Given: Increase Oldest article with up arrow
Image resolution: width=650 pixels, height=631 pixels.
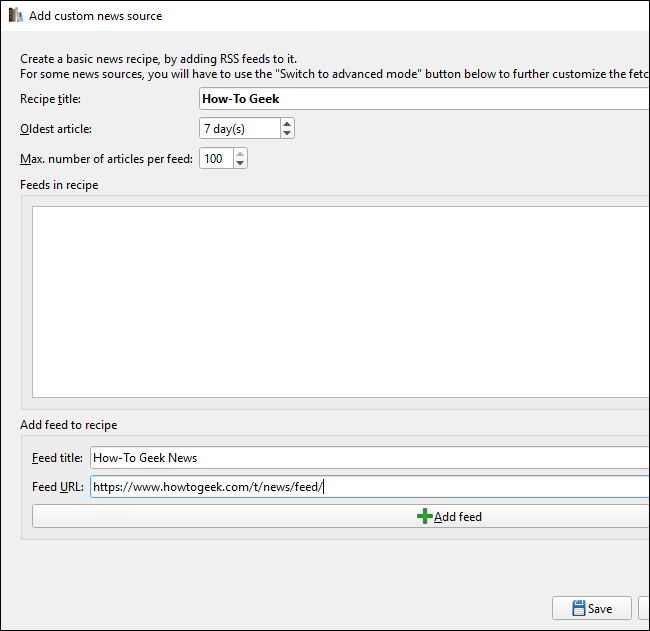Looking at the screenshot, I should (x=287, y=124).
